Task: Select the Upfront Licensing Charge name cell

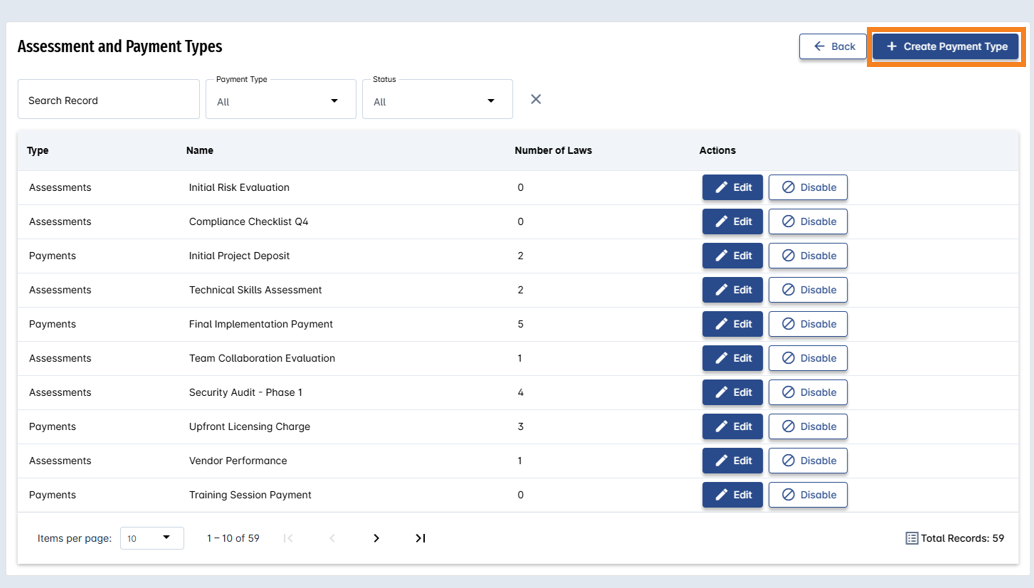Action: [x=249, y=426]
